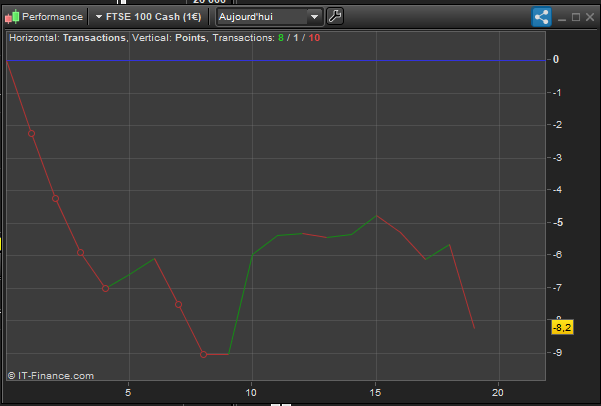Click the Performance window title label
Image resolution: width=601 pixels, height=406 pixels.
[x=52, y=17]
